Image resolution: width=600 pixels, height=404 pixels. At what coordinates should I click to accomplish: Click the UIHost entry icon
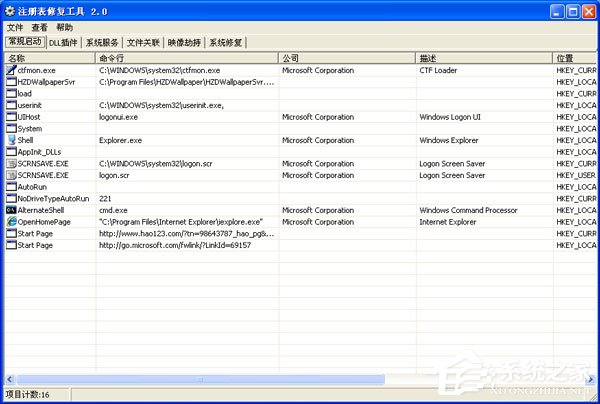[11, 117]
